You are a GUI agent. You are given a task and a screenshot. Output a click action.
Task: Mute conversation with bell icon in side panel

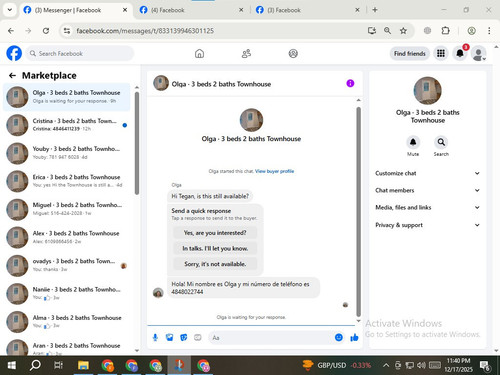(413, 142)
